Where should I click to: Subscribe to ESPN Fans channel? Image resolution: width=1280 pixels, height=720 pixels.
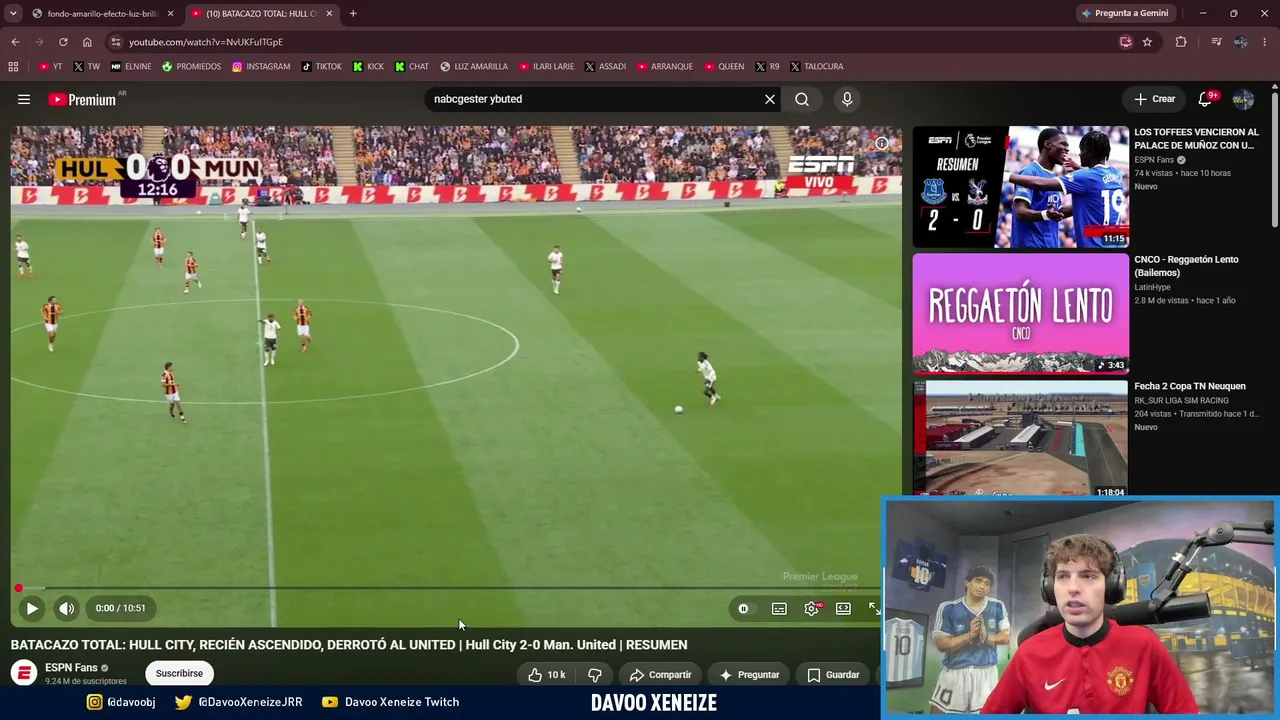click(x=179, y=673)
